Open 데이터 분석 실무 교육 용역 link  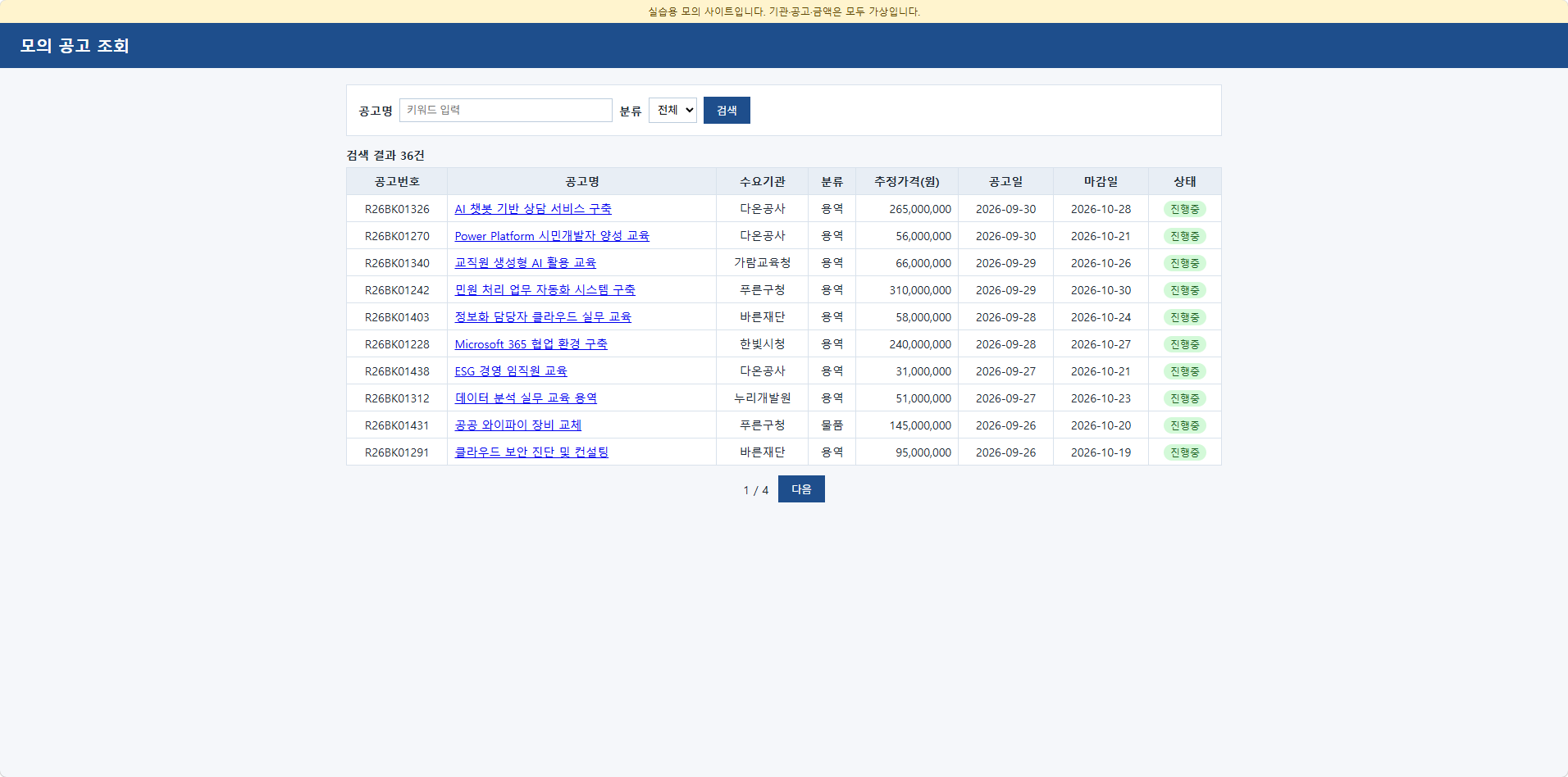click(526, 398)
